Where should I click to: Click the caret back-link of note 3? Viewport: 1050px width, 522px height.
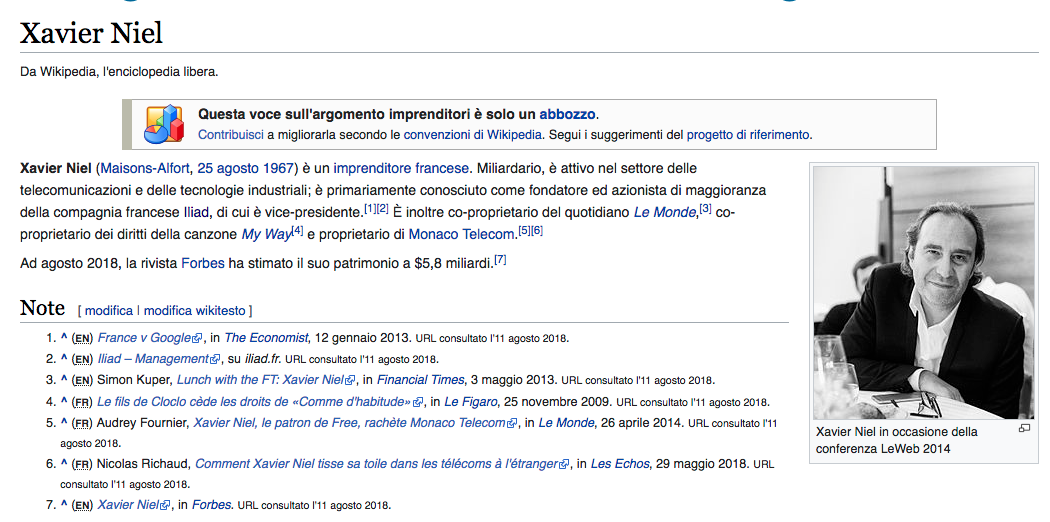pos(64,380)
